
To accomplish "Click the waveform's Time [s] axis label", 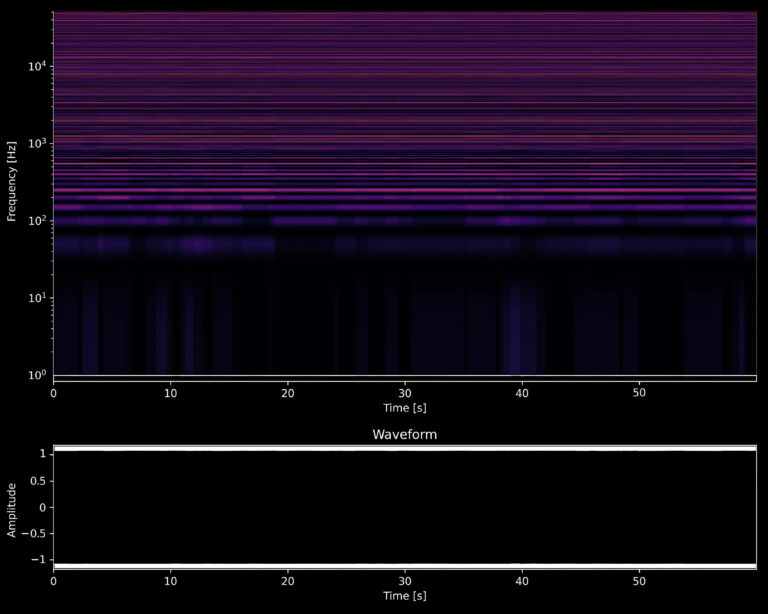I will click(x=404, y=596).
